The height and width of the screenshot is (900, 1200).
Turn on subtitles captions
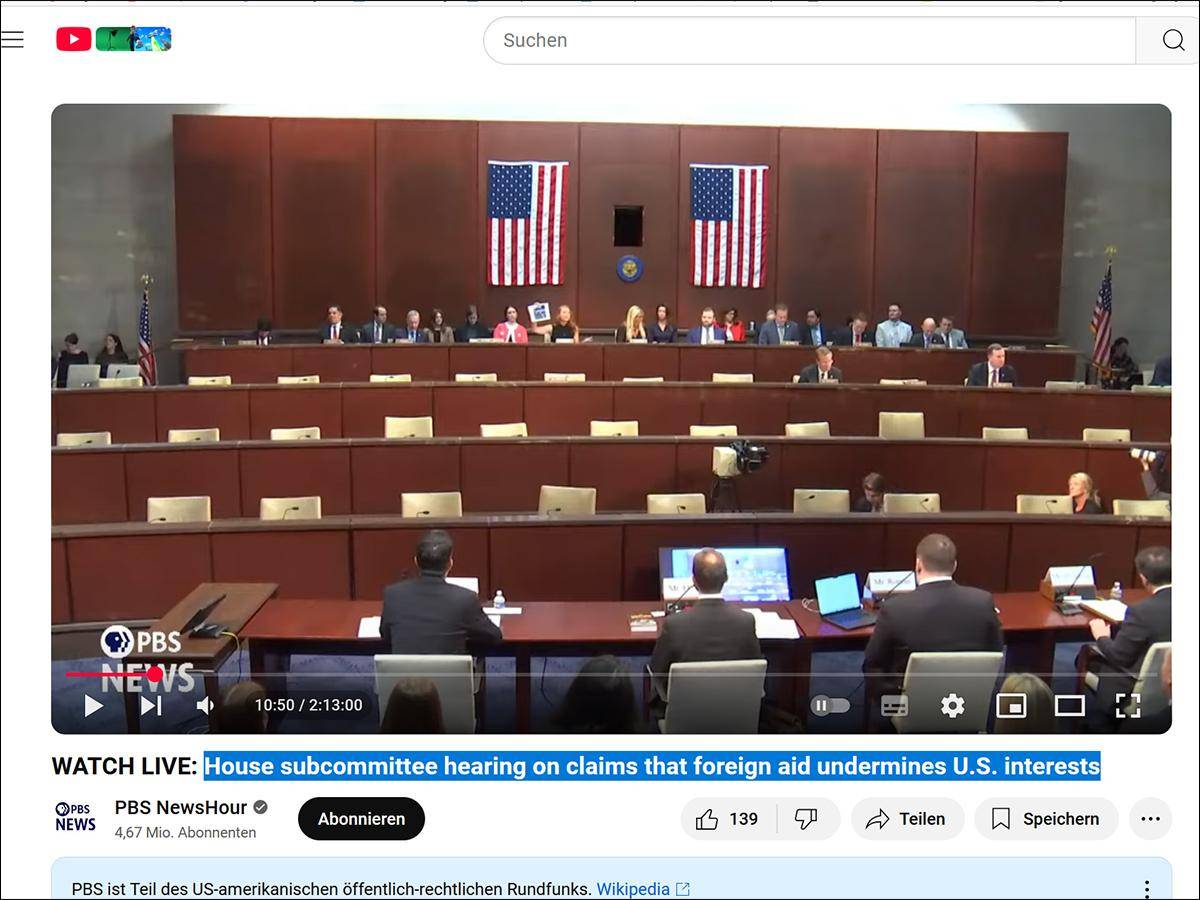coord(894,706)
